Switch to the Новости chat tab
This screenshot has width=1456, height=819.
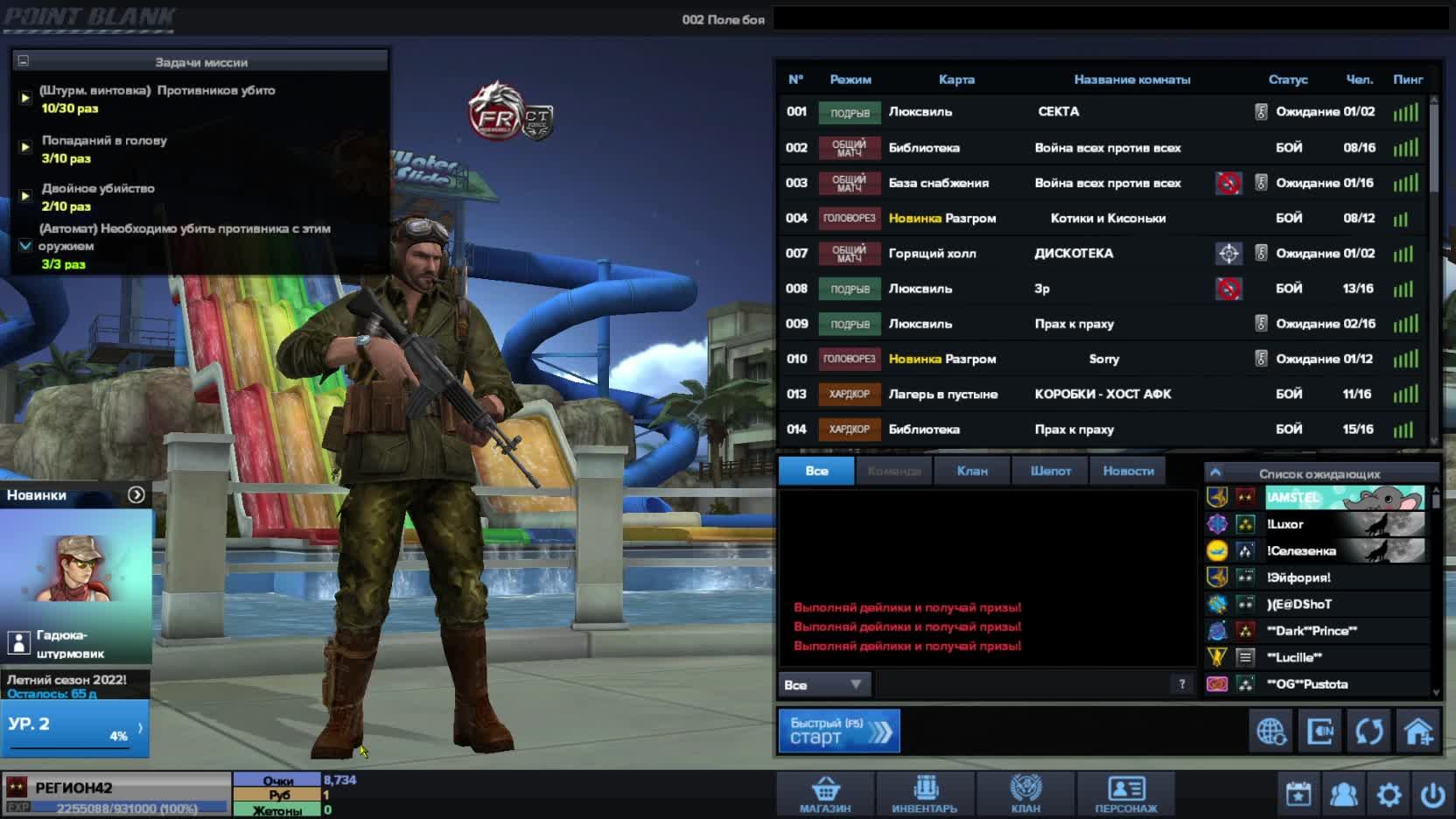tap(1128, 471)
